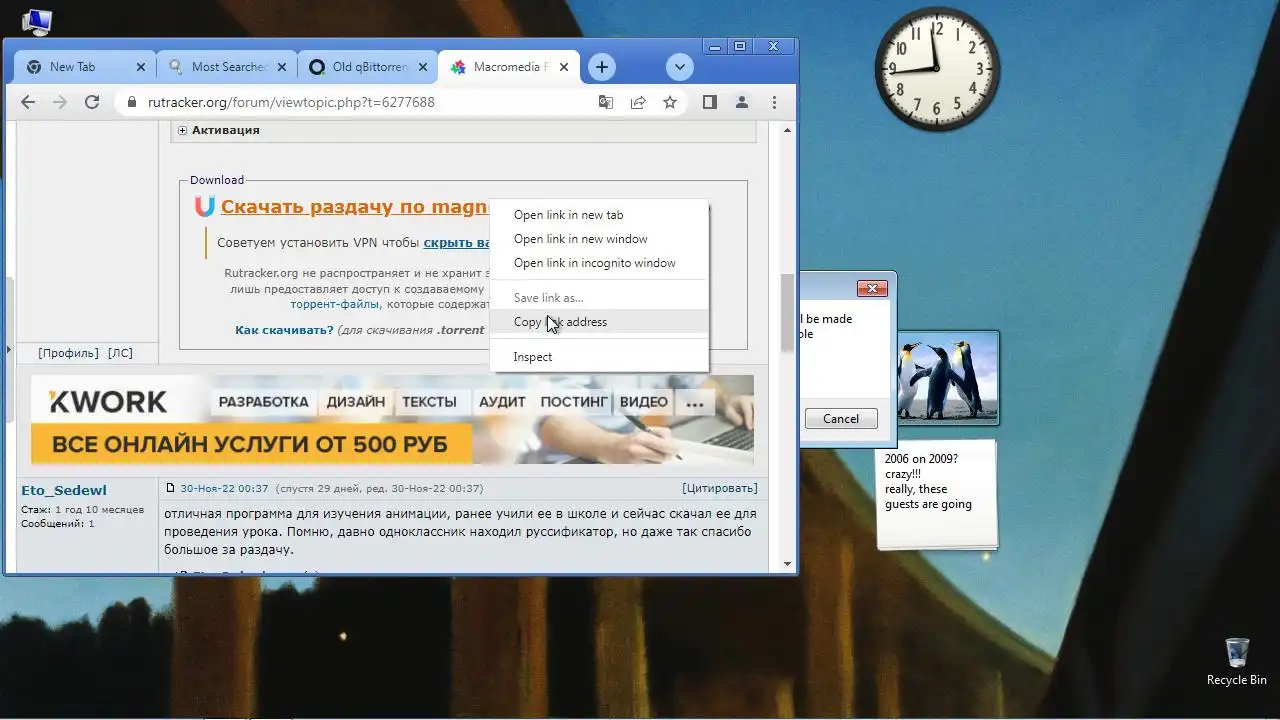Click the Share page icon
This screenshot has height=720, width=1280.
click(638, 102)
